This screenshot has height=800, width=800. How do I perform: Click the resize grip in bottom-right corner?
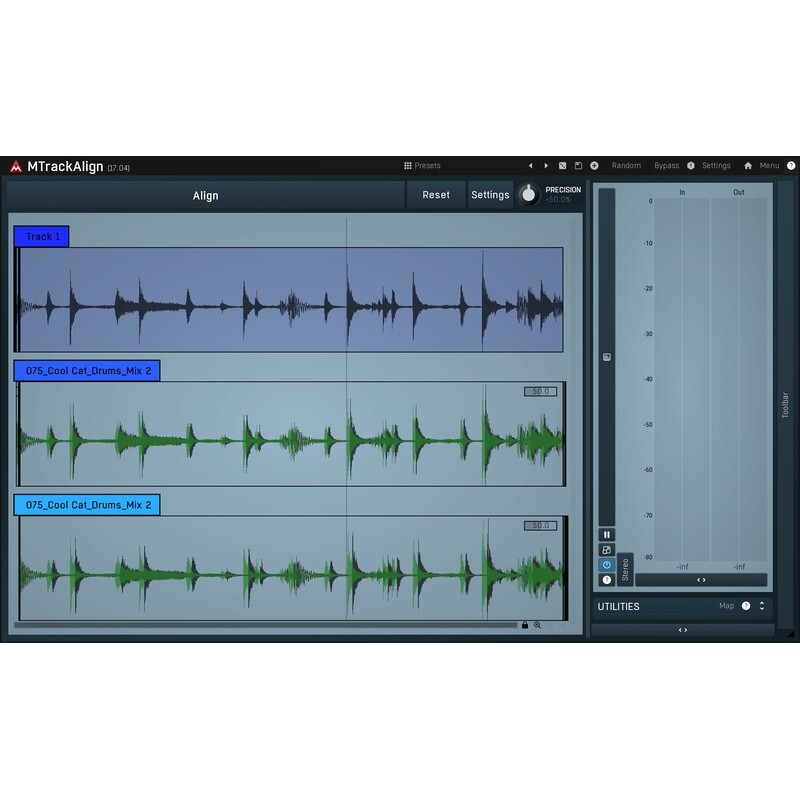coord(790,634)
